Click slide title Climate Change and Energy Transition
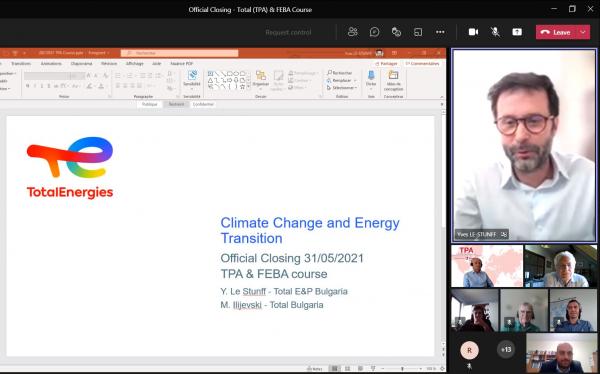 (310, 230)
